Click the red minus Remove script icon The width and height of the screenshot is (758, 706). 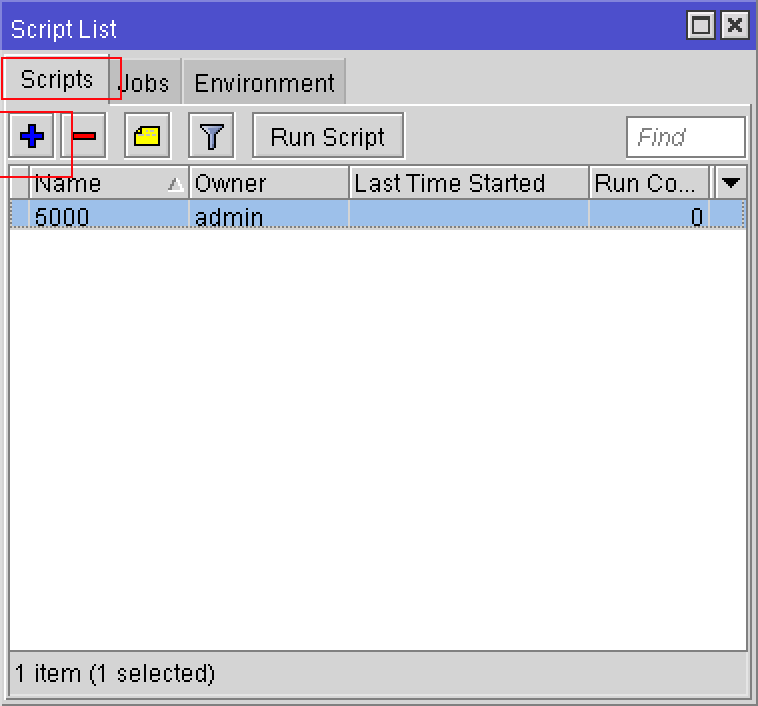[85, 136]
